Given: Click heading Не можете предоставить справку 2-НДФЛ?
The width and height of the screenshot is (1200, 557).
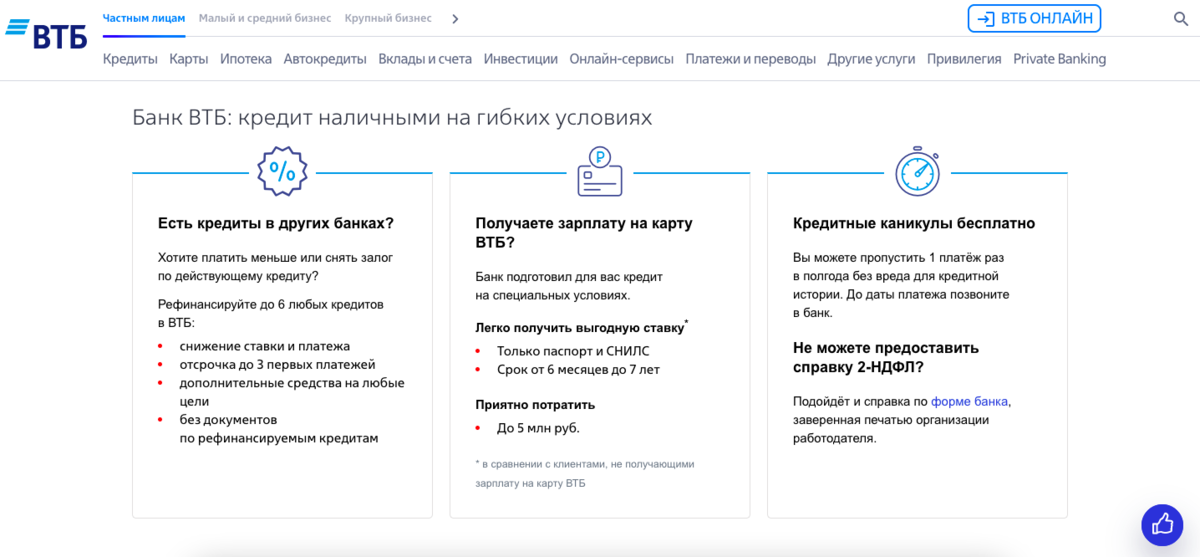Looking at the screenshot, I should pos(886,357).
